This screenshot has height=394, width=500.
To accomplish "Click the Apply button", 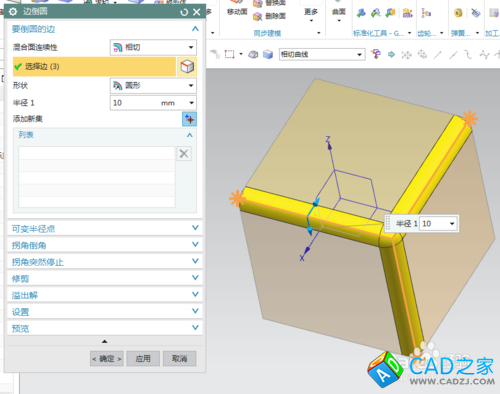I will tap(143, 359).
